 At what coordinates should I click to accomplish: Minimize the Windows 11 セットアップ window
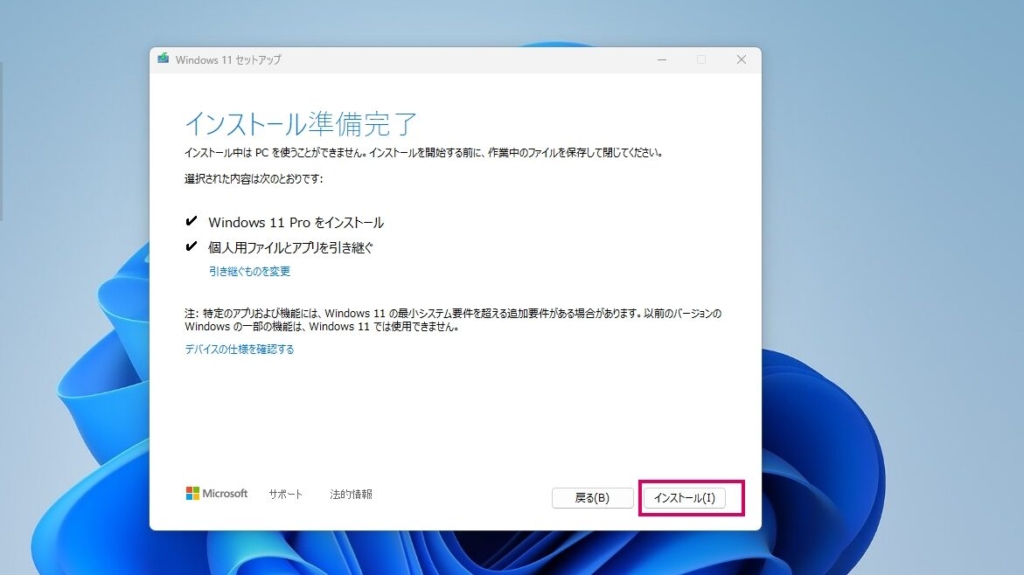(x=662, y=59)
